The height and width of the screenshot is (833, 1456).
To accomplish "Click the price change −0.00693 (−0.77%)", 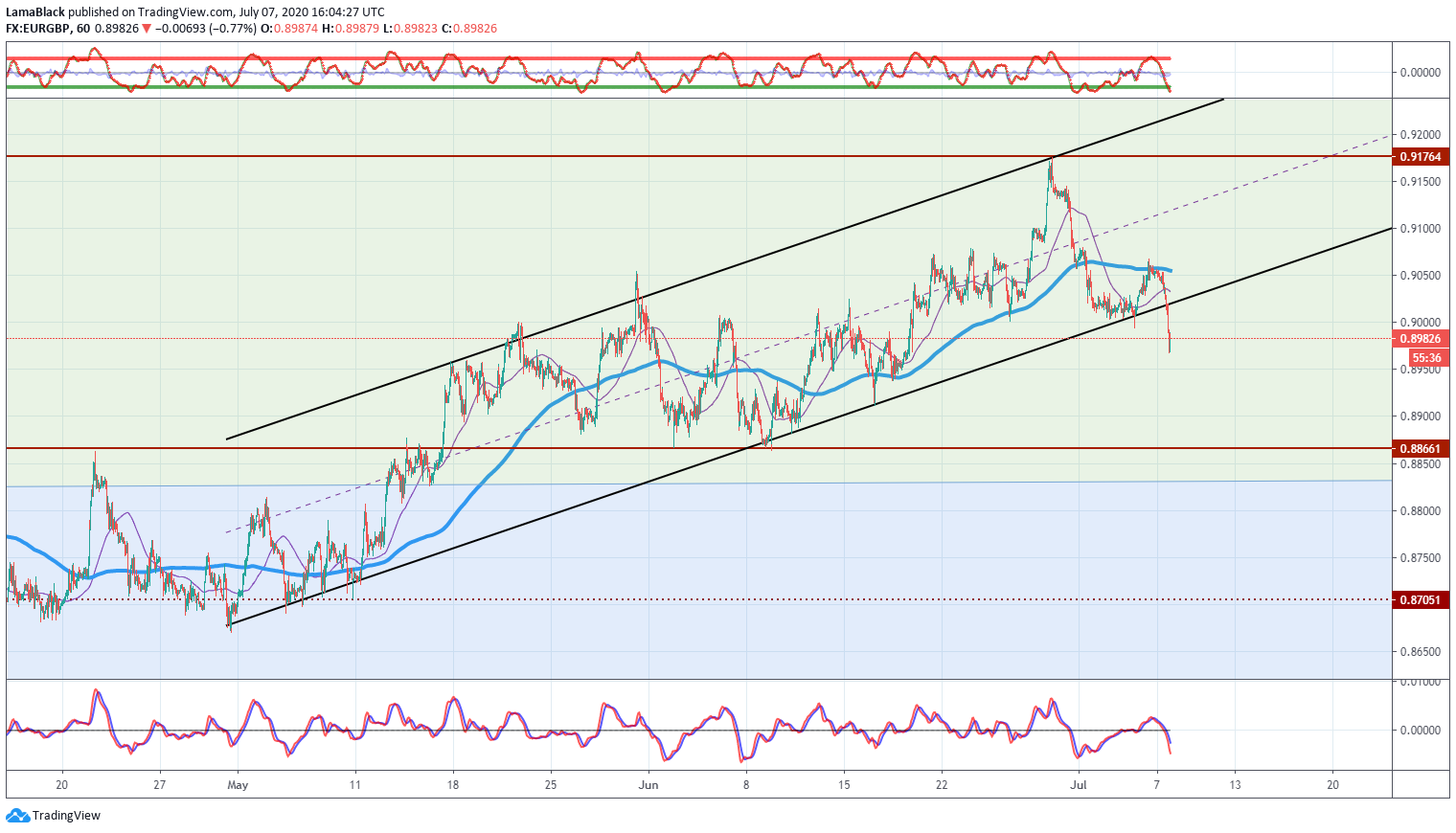I will tap(206, 29).
